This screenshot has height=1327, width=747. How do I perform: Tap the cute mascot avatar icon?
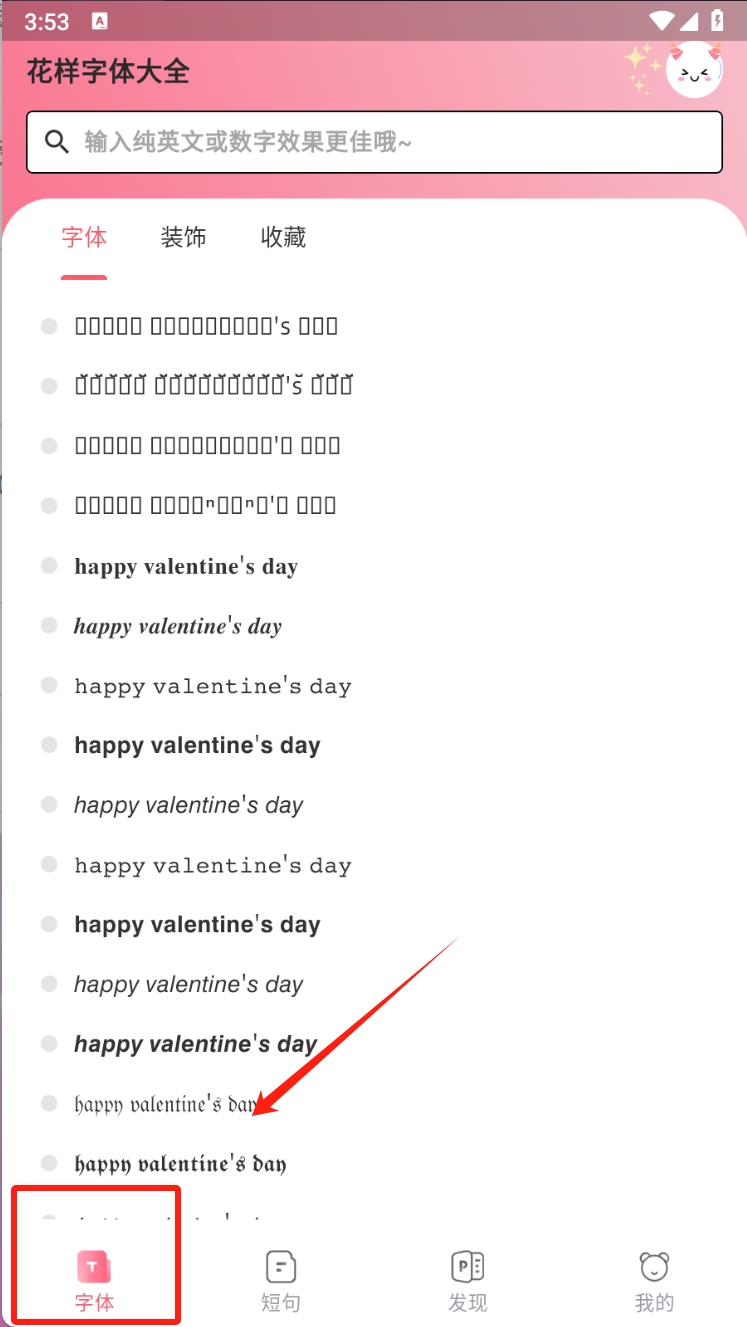click(693, 69)
